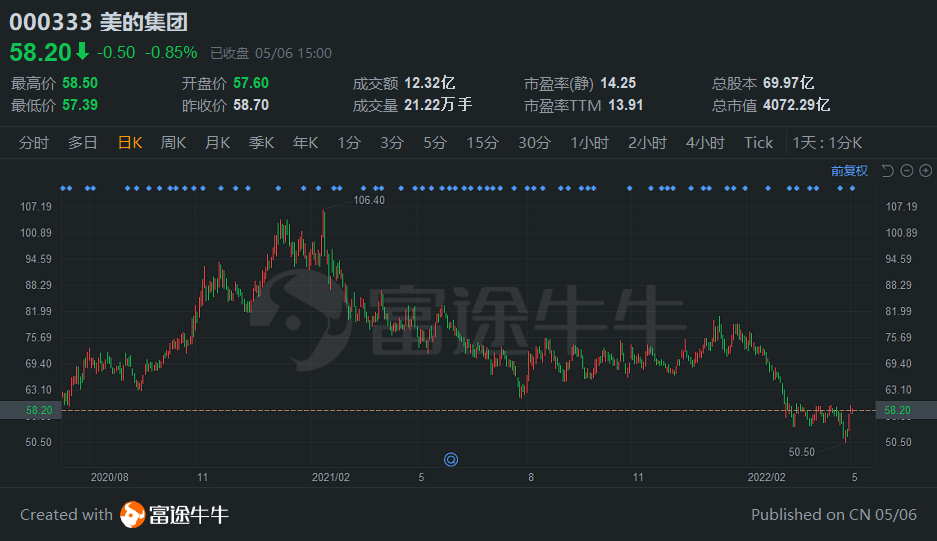Image resolution: width=937 pixels, height=541 pixels.
Task: Click the 106.40 high price label
Action: (x=369, y=200)
